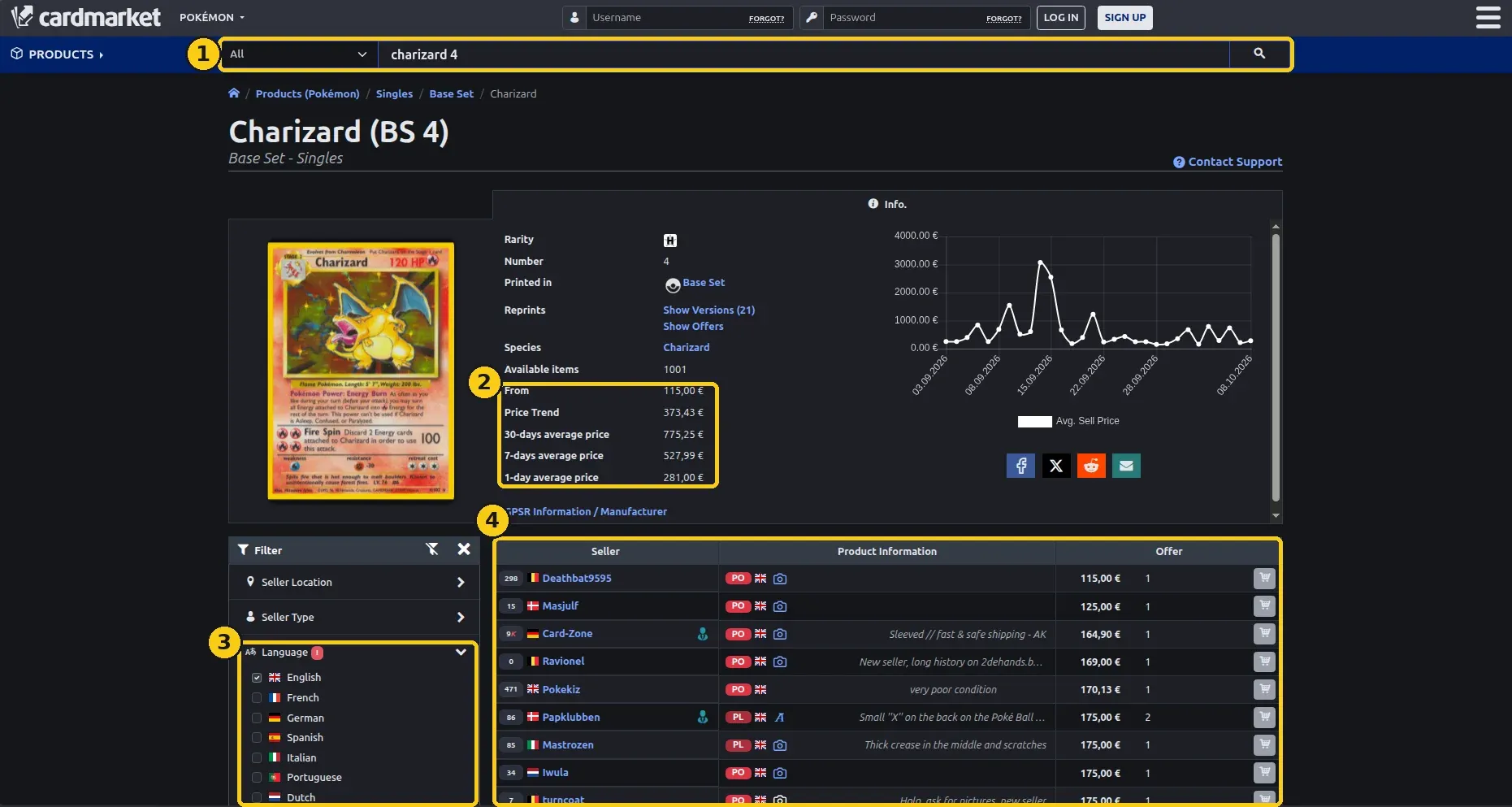Click the Contact Support link
This screenshot has width=1512, height=807.
[x=1228, y=162]
